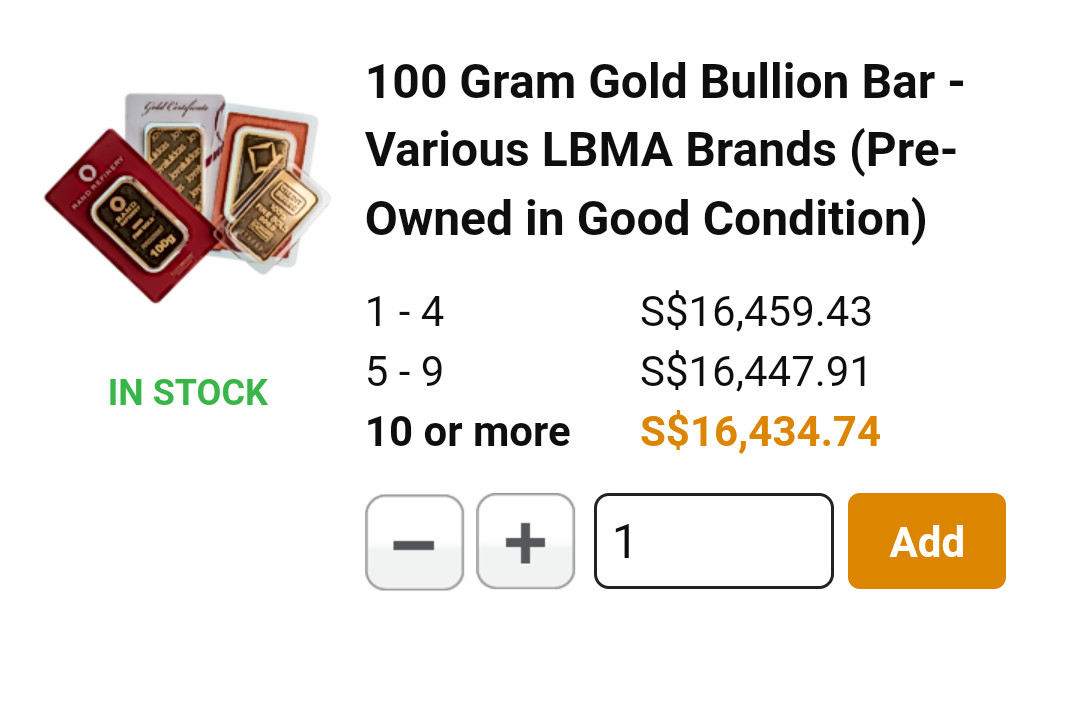1080x709 pixels.
Task: Click the S$16,459.43 price
Action: (x=756, y=313)
